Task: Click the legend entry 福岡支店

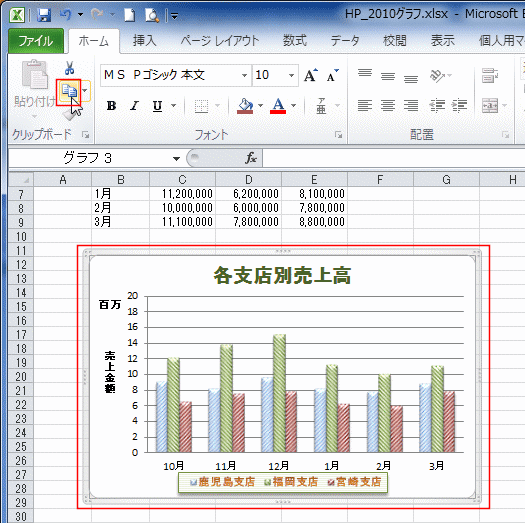Action: click(x=291, y=482)
